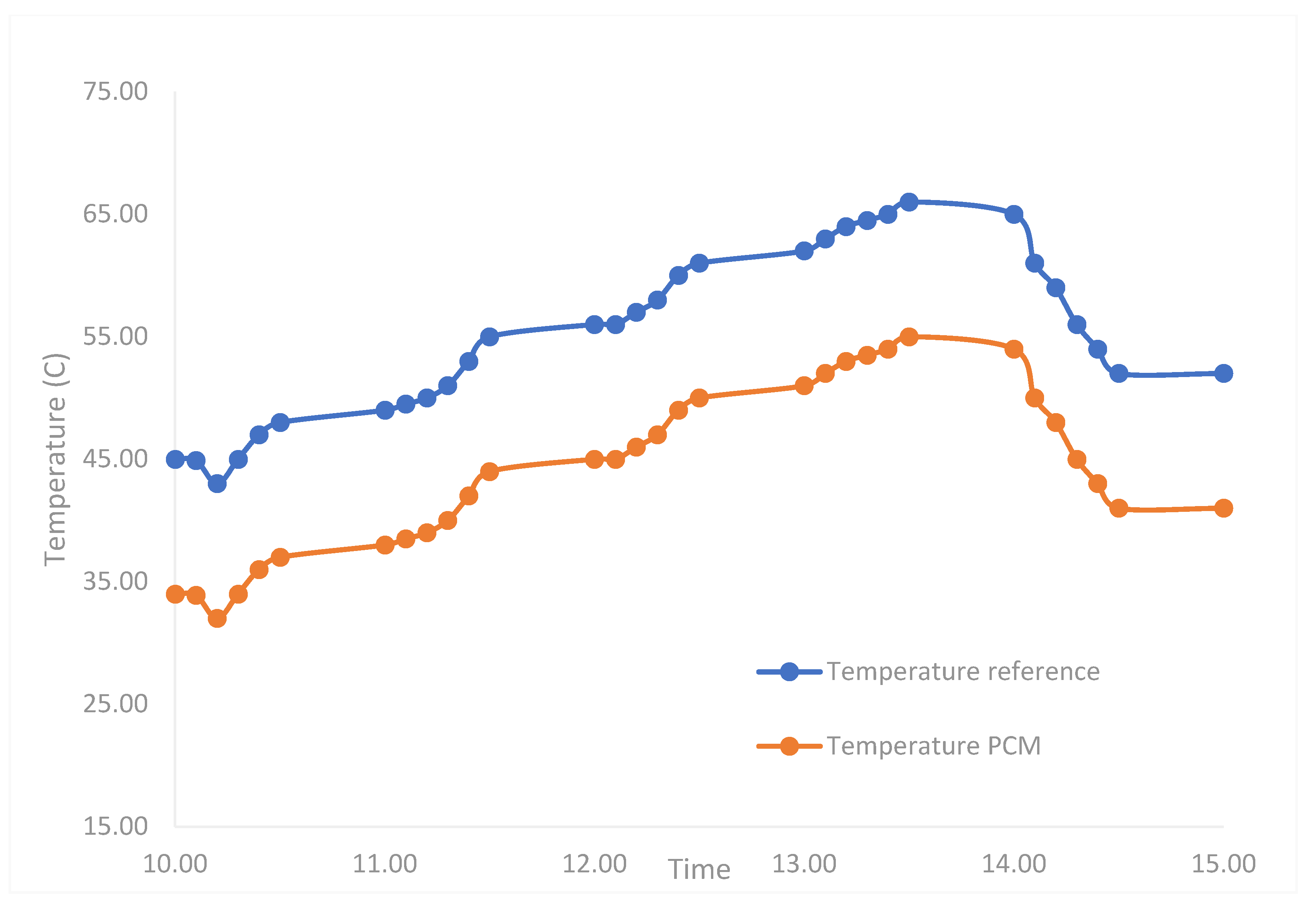Click the 15.00 y-axis tick label

(115, 827)
